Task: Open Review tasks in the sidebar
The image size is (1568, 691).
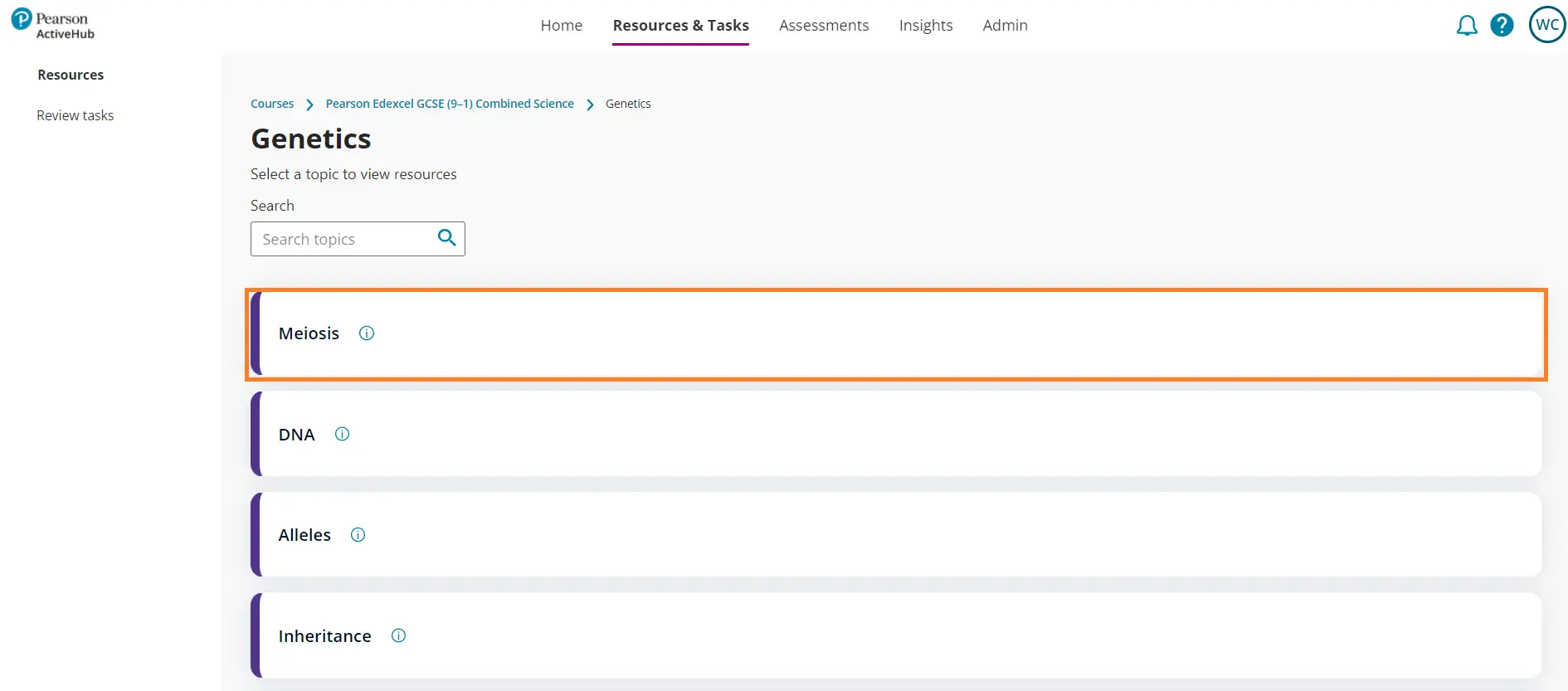Action: coord(75,115)
